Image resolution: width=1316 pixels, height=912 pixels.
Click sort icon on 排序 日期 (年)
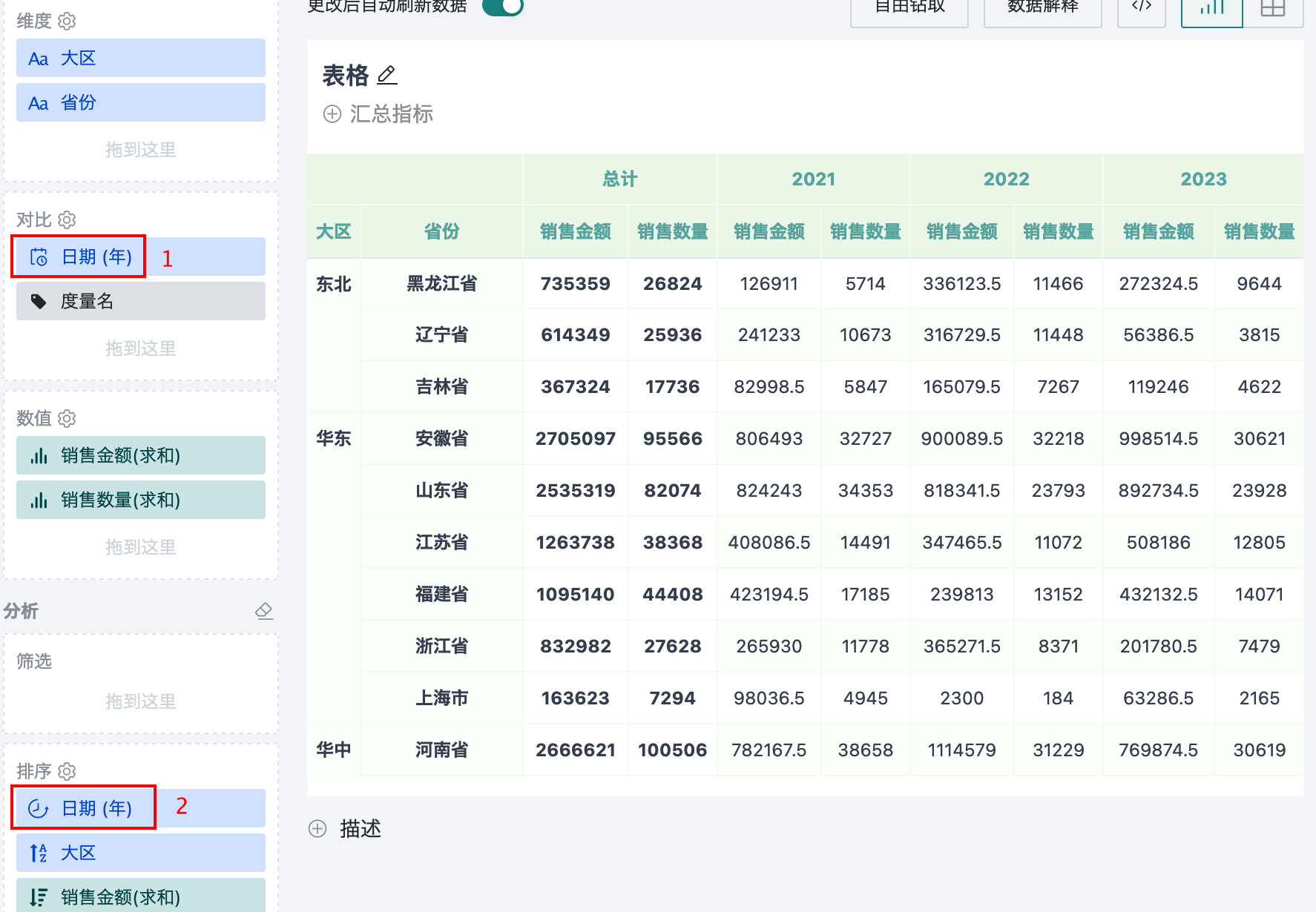click(39, 808)
